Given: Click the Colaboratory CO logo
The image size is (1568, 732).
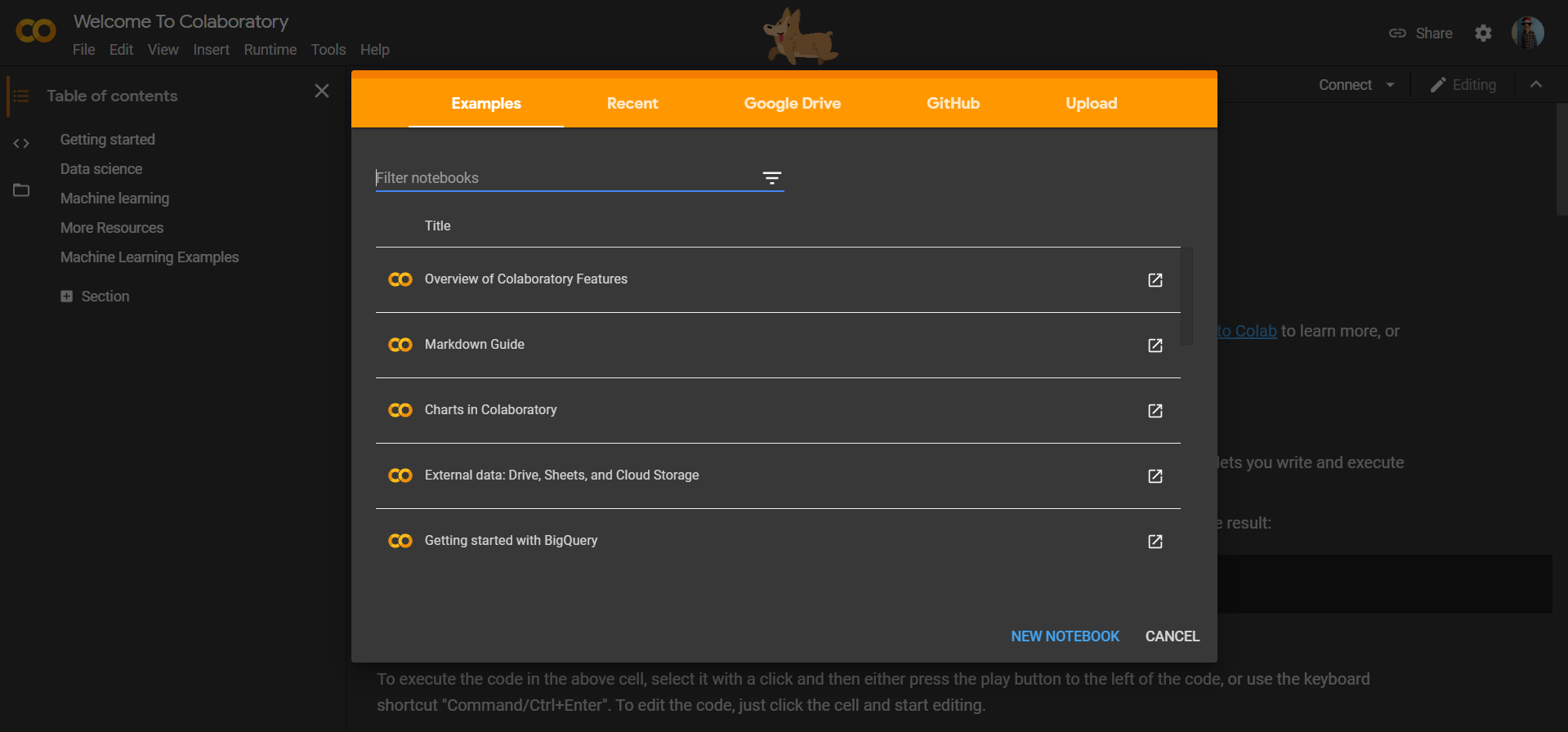Looking at the screenshot, I should [x=36, y=31].
